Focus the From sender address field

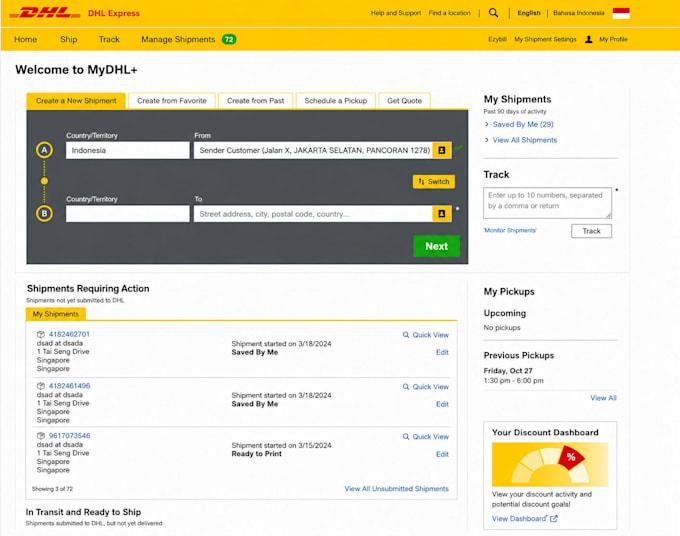[313, 150]
